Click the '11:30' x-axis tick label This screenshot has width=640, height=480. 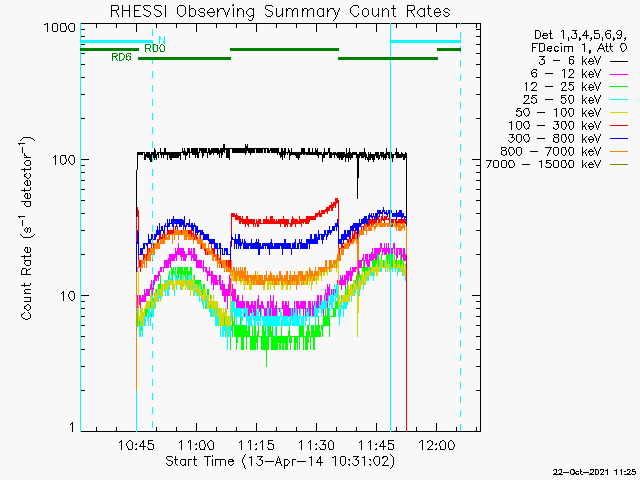click(316, 445)
